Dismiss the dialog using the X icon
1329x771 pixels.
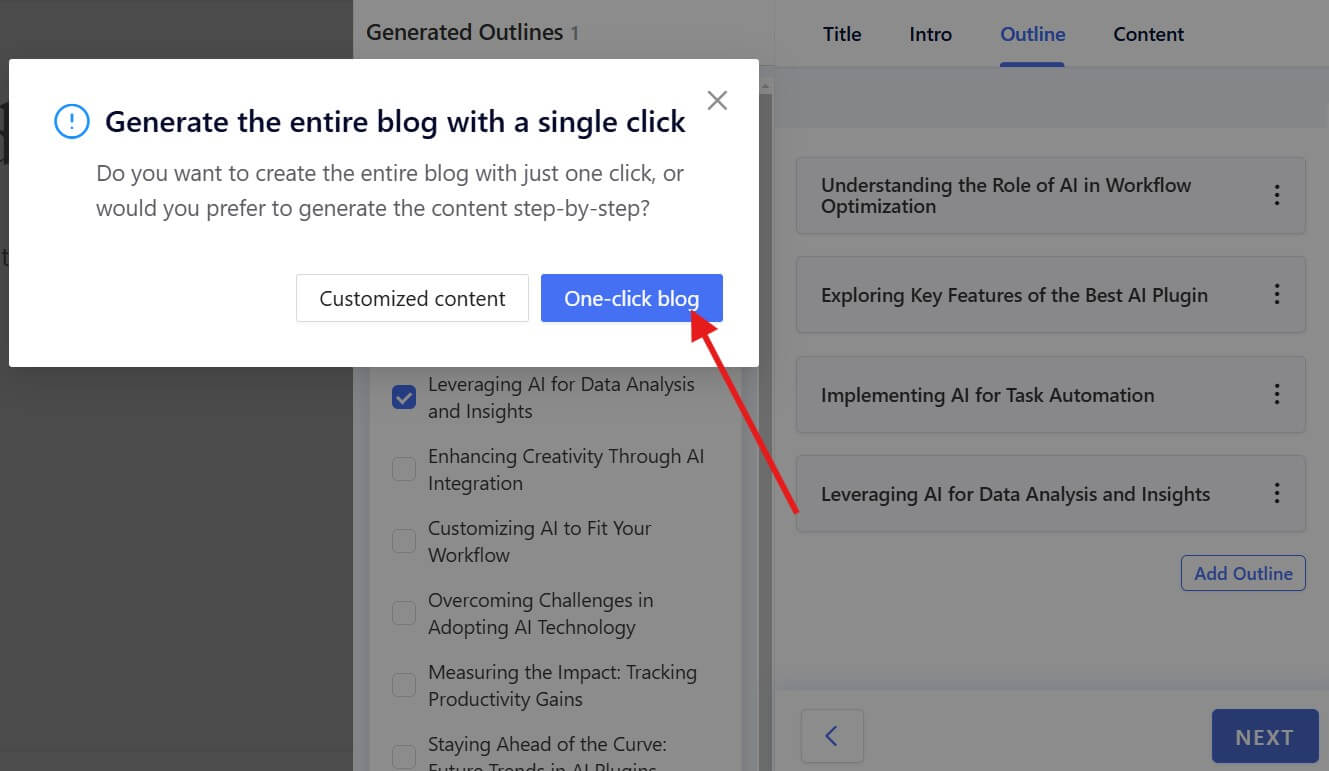[x=717, y=100]
